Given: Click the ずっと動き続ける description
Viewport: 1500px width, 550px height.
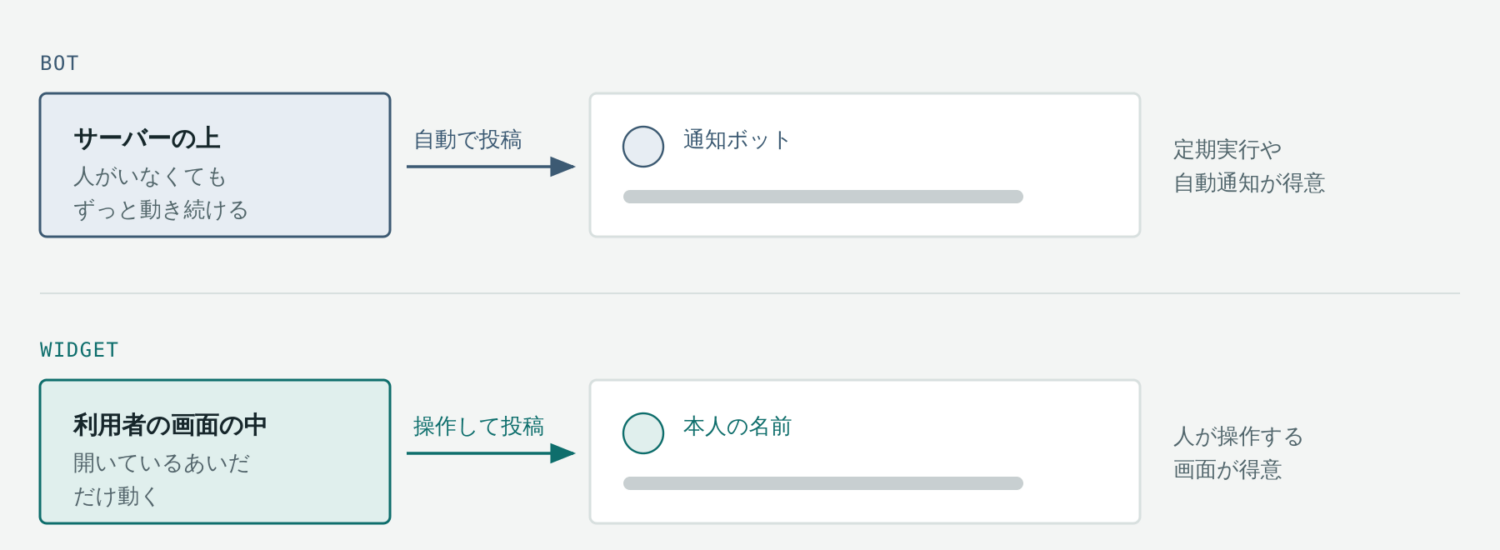Looking at the screenshot, I should [x=160, y=210].
